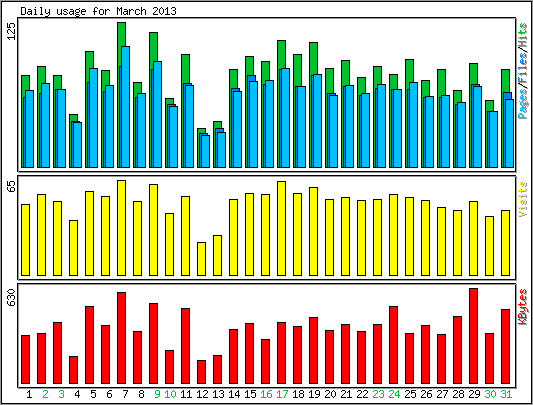Select green weekend day label 16
The image size is (533, 405).
coord(266,394)
